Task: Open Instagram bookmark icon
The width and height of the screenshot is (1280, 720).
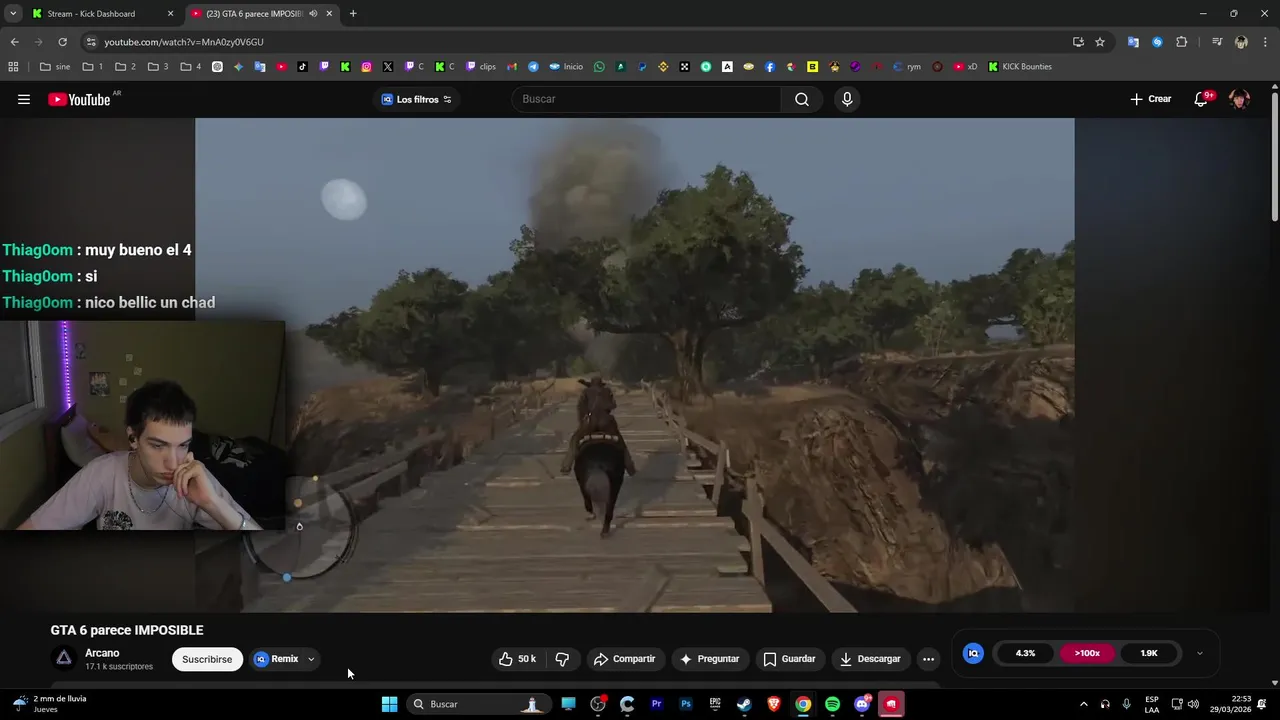Action: 367,67
